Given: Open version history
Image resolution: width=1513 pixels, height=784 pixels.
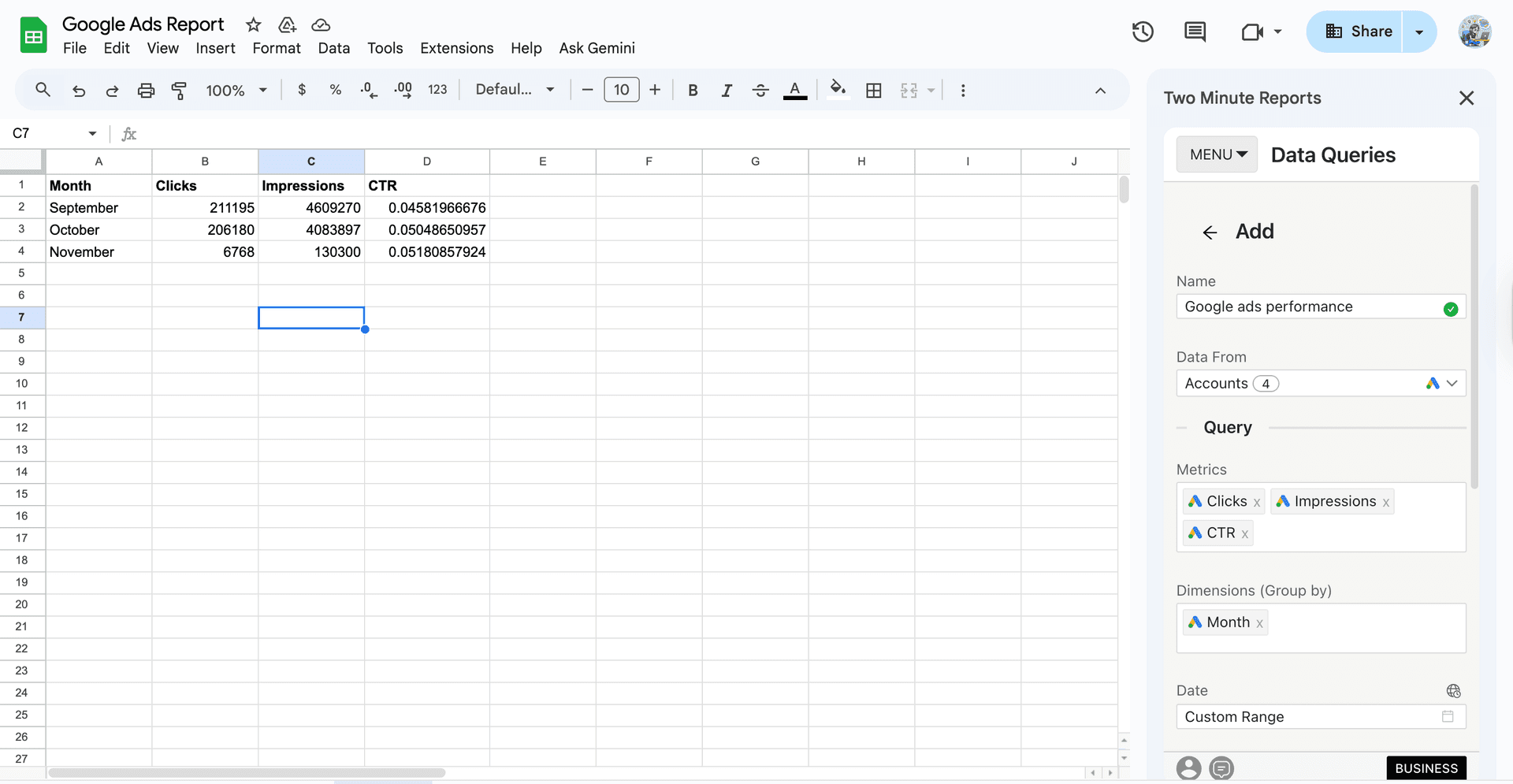Looking at the screenshot, I should click(x=1143, y=32).
